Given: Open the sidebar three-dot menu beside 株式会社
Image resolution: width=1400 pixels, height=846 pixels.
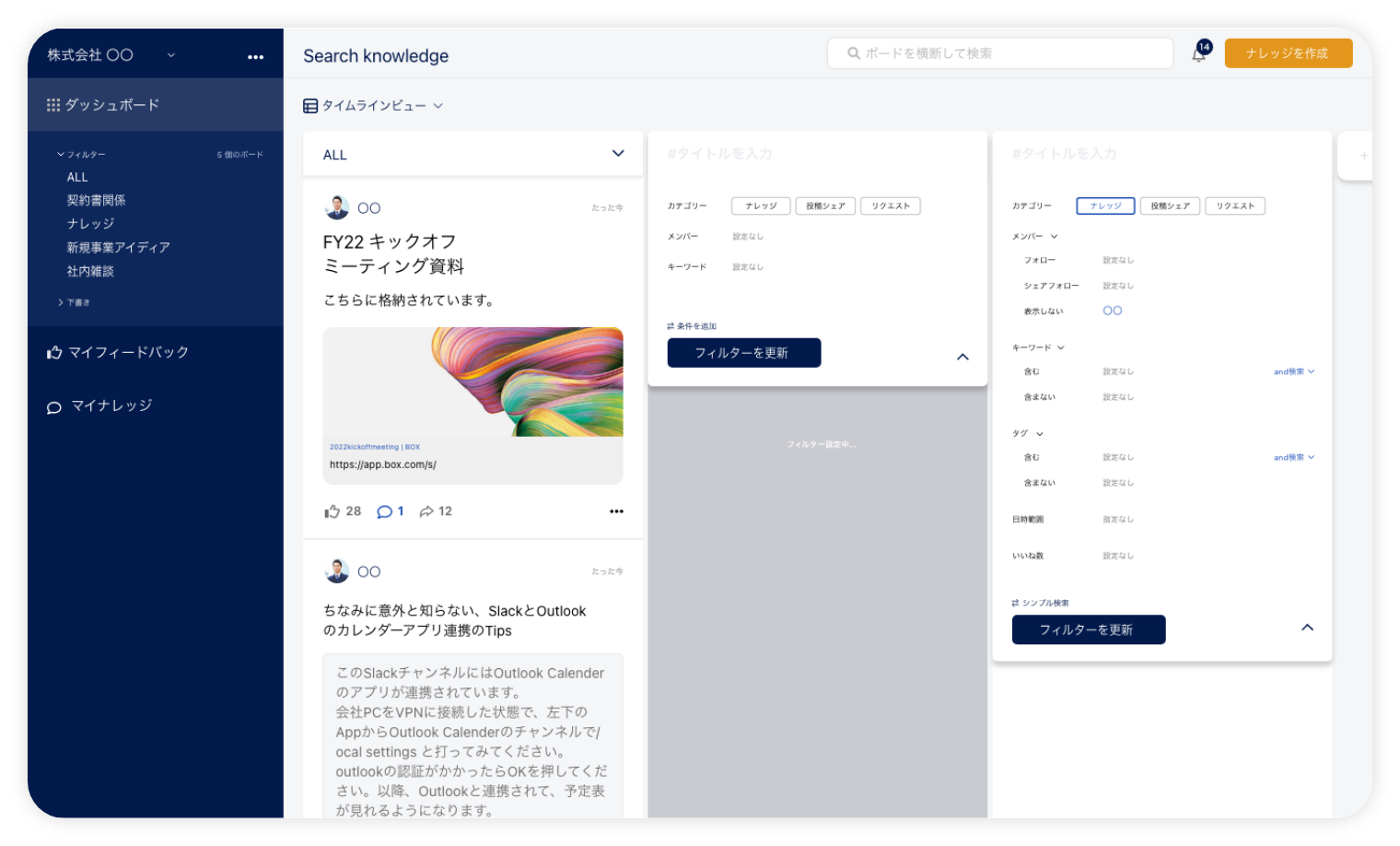Looking at the screenshot, I should tap(255, 56).
